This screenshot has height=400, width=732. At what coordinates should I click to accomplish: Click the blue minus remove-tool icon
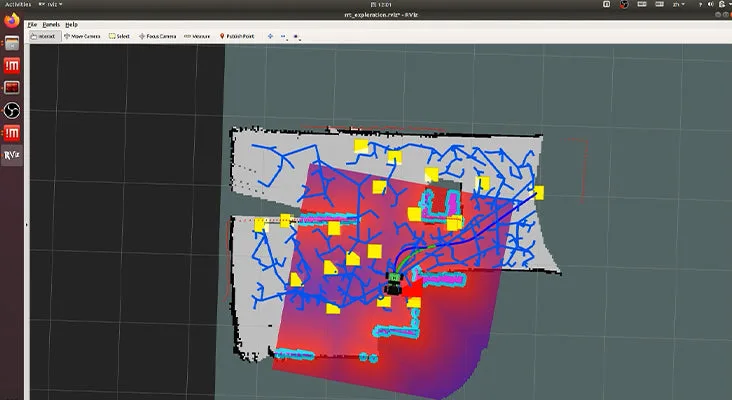click(x=283, y=36)
